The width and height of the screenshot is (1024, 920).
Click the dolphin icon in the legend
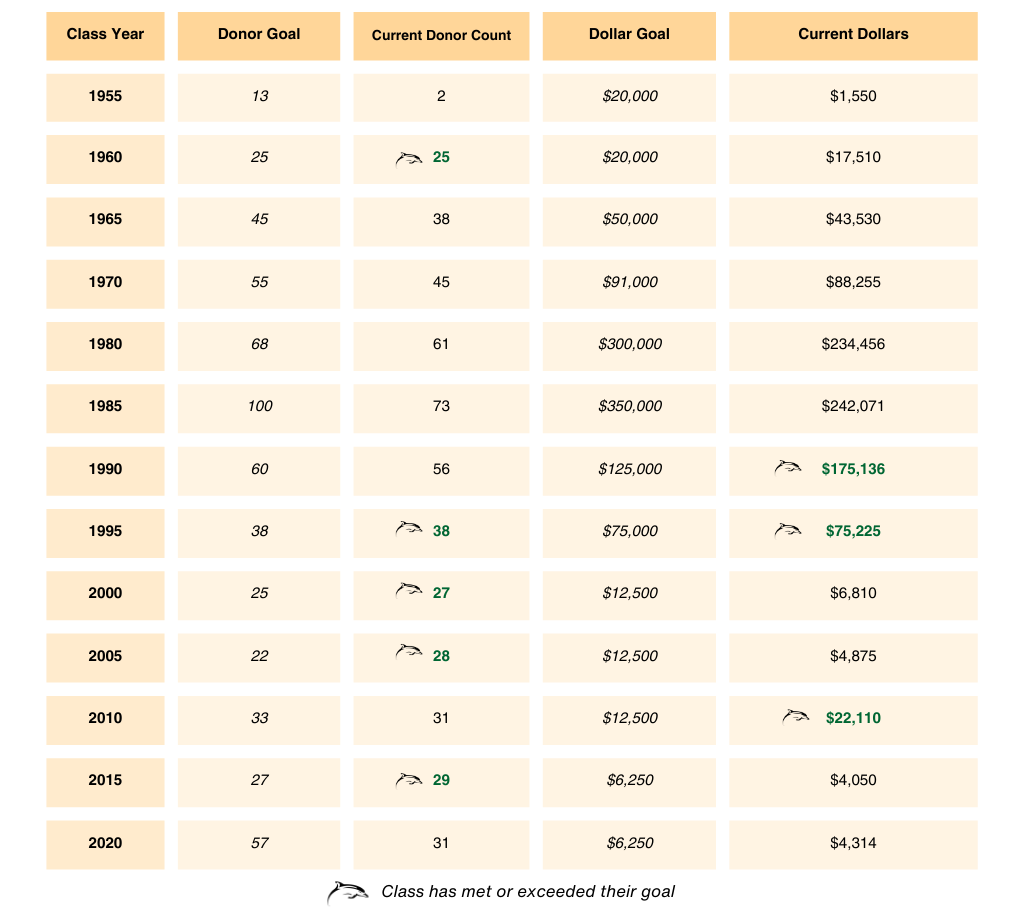(x=347, y=892)
